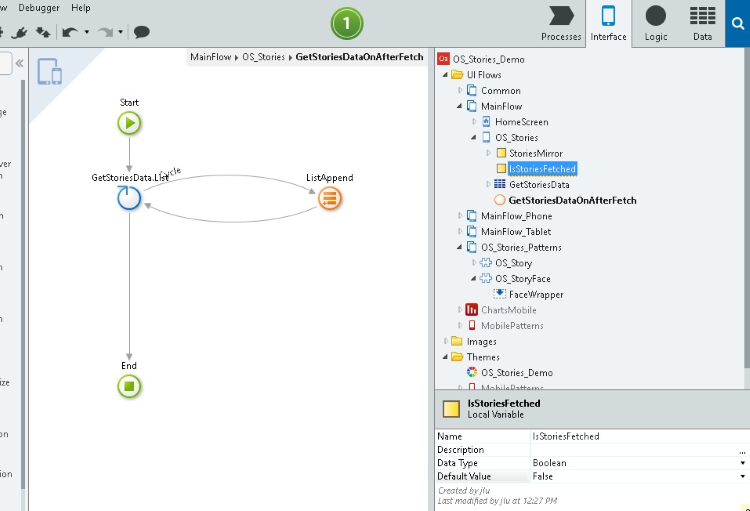
Task: Open the Debugger menu
Action: 39,8
